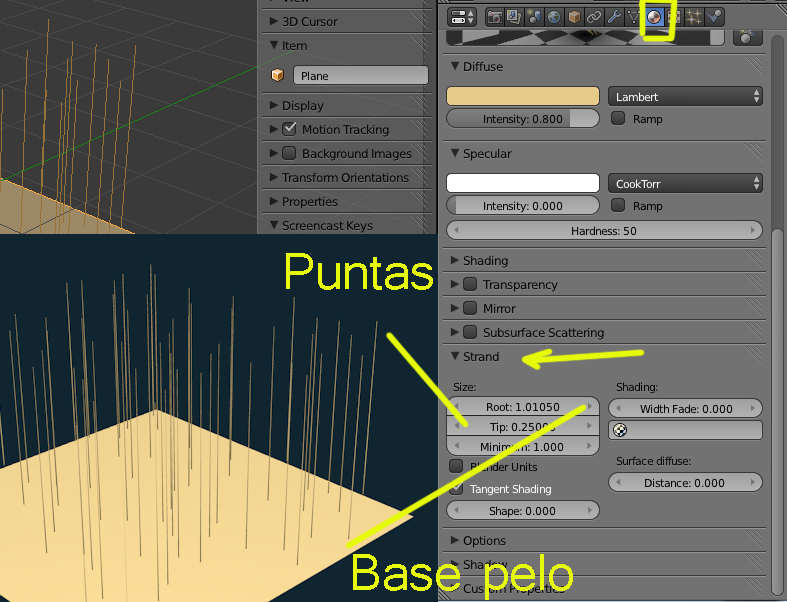The image size is (787, 602).
Task: Open the Object Data triangle mesh icon
Action: pyautogui.click(x=633, y=18)
